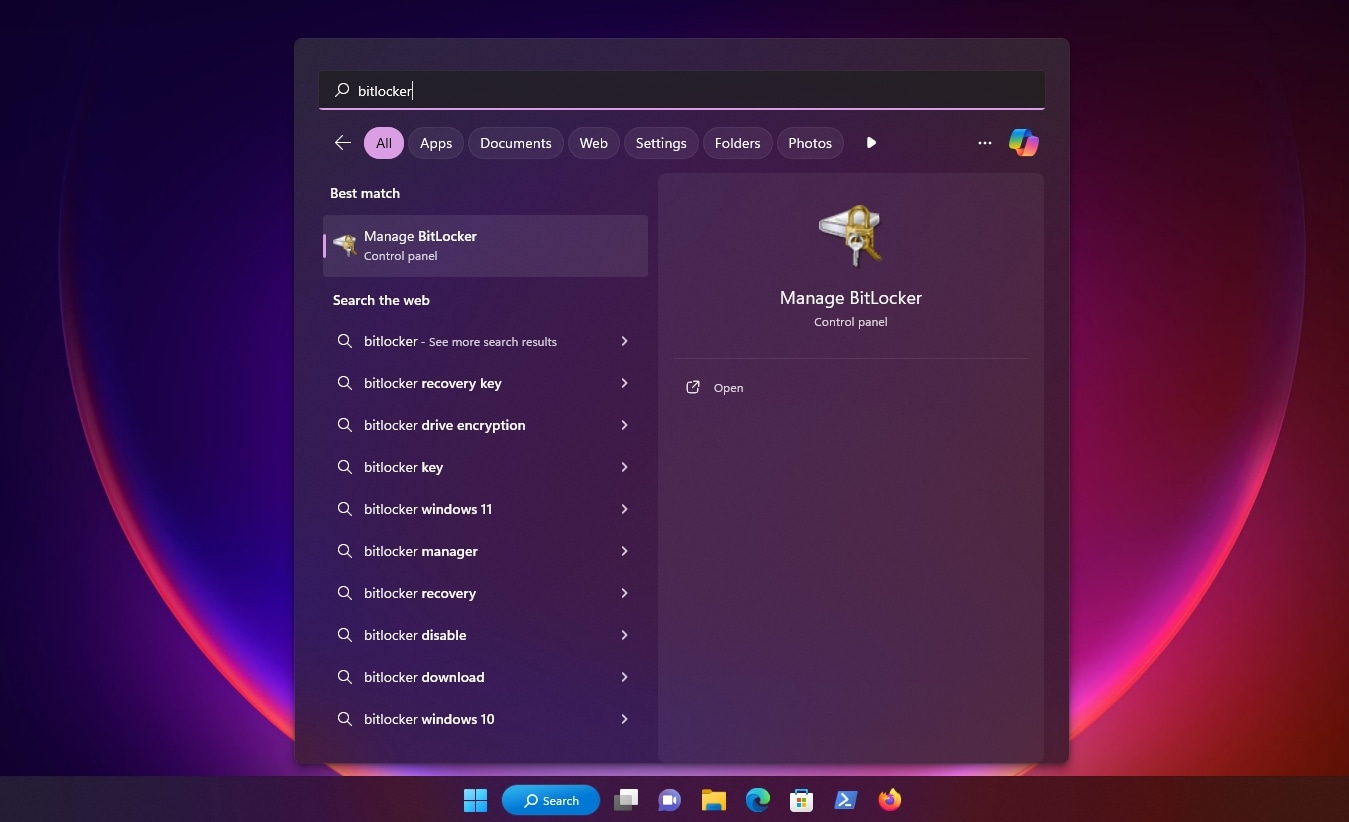This screenshot has width=1349, height=822.
Task: Switch to the Settings filter
Action: point(661,143)
